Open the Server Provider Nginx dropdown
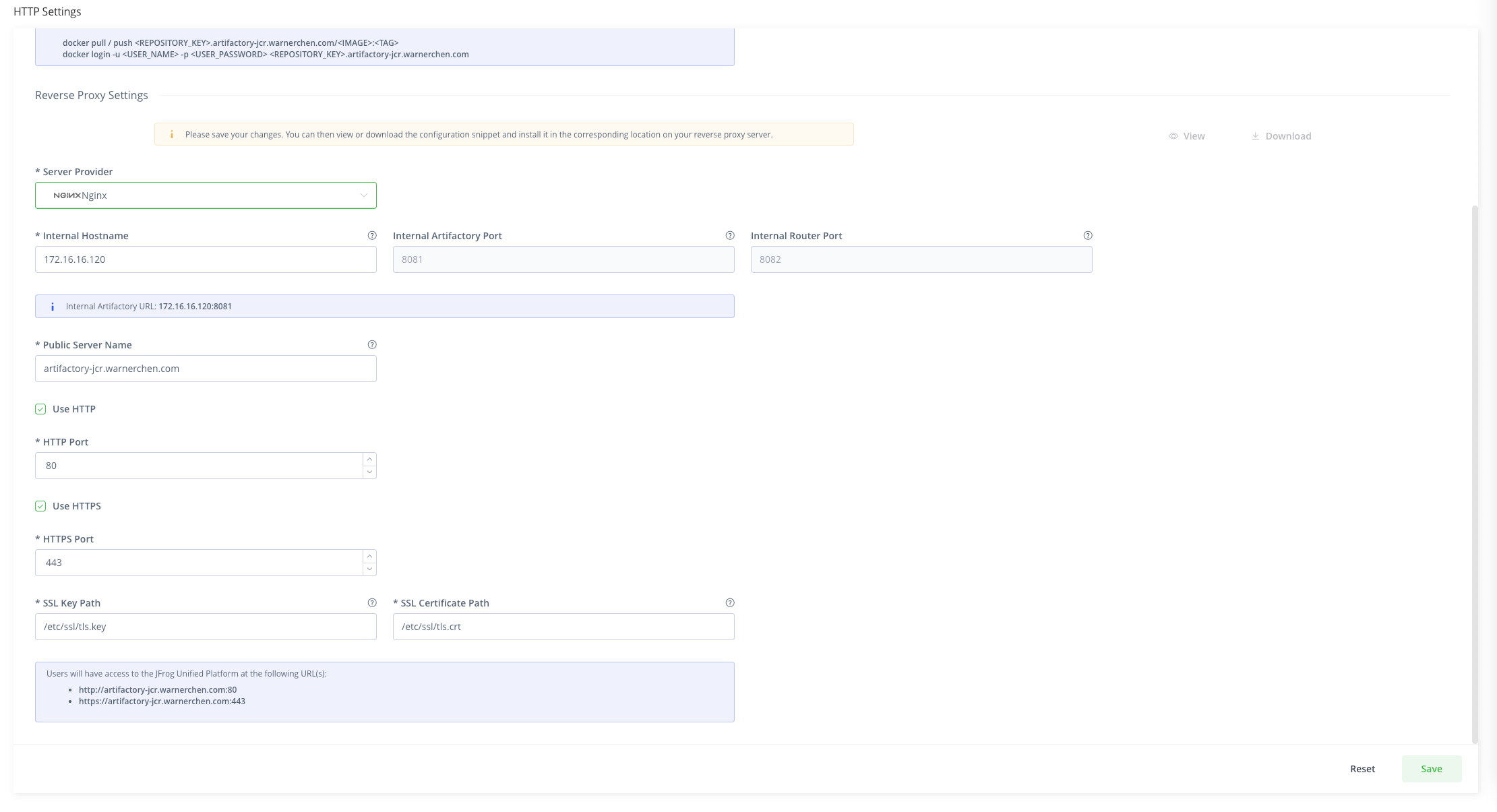The width and height of the screenshot is (1497, 812). [206, 195]
